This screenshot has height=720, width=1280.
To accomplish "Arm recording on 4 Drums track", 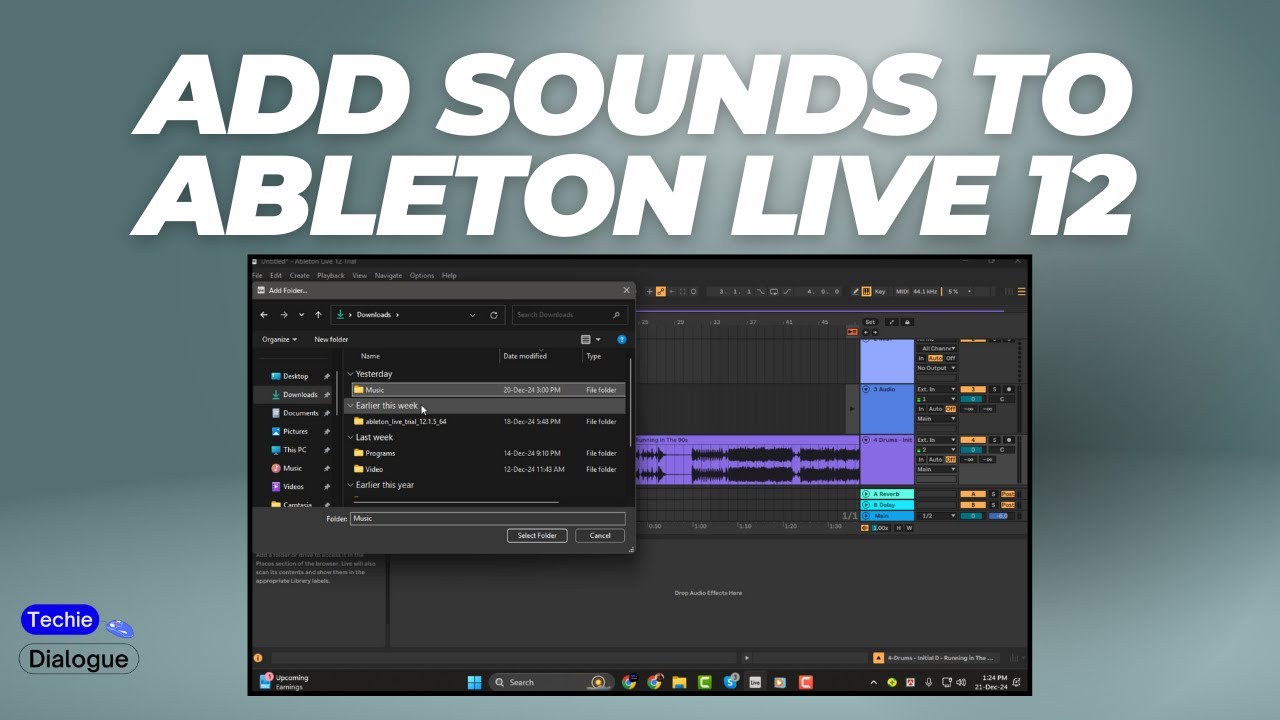I will (x=1008, y=440).
